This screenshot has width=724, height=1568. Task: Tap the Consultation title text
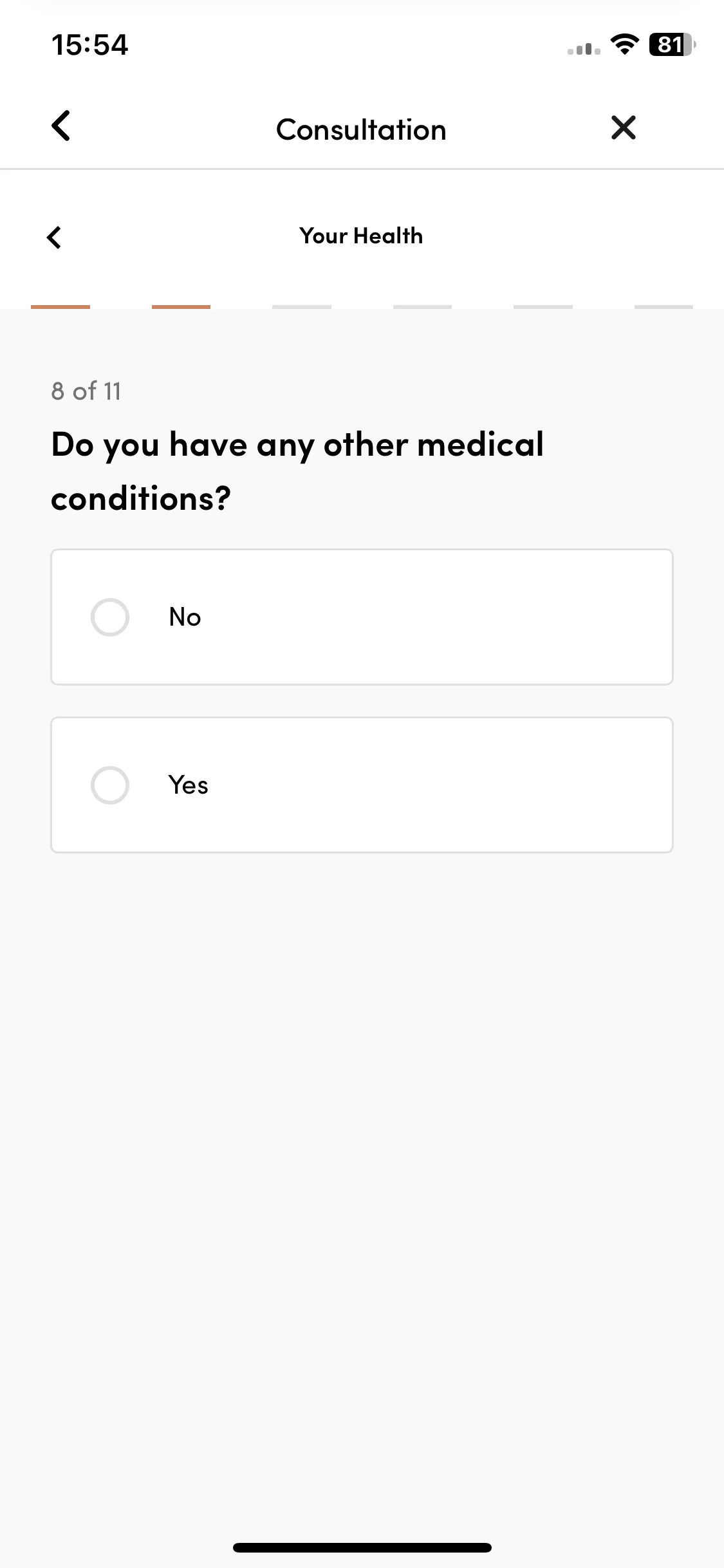(x=361, y=129)
